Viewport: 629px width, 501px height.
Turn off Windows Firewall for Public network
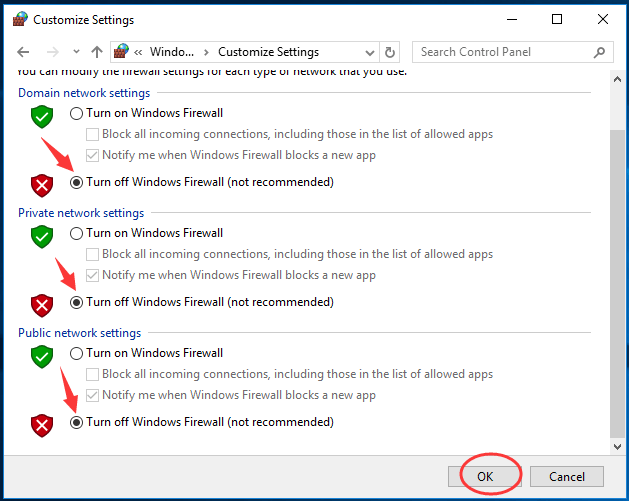(x=76, y=422)
